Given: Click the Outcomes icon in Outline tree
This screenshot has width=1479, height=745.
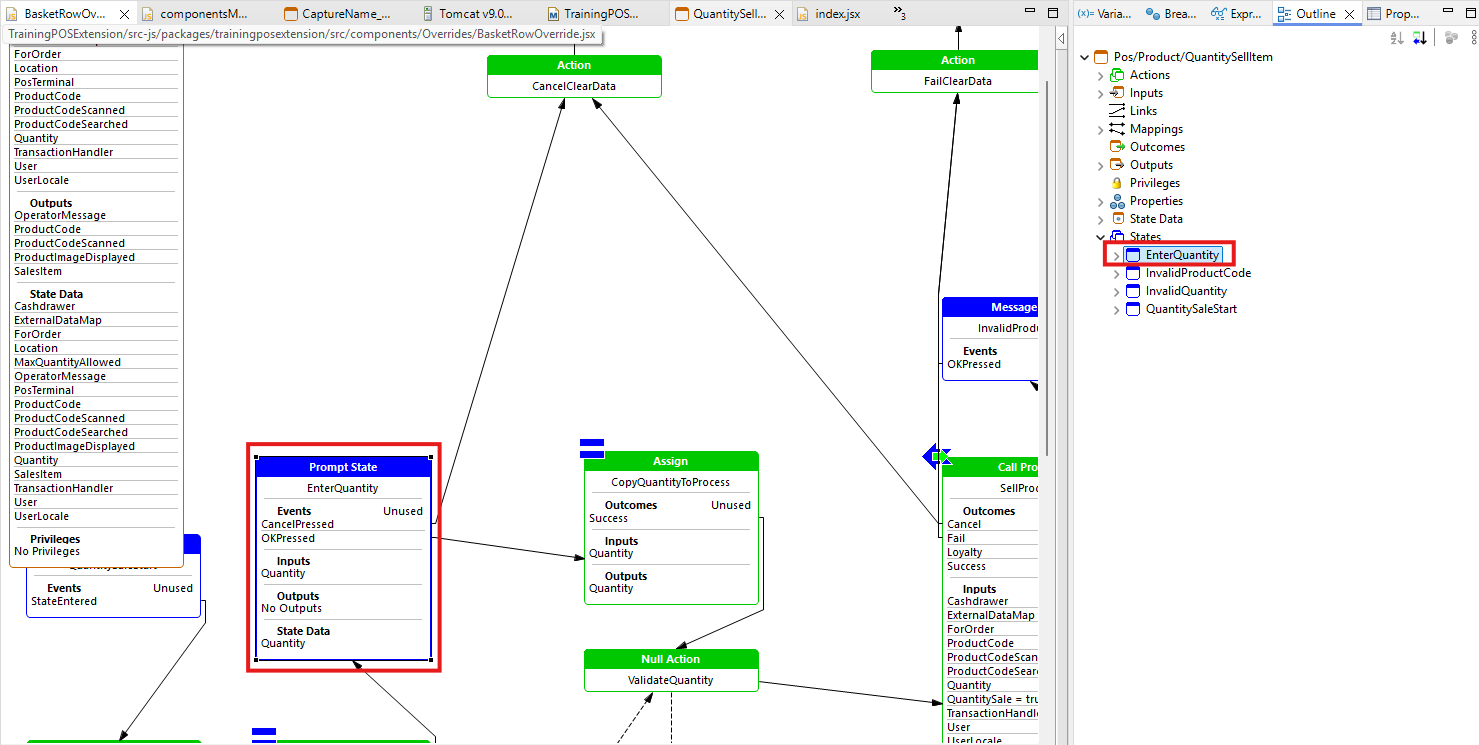Looking at the screenshot, I should (1117, 147).
